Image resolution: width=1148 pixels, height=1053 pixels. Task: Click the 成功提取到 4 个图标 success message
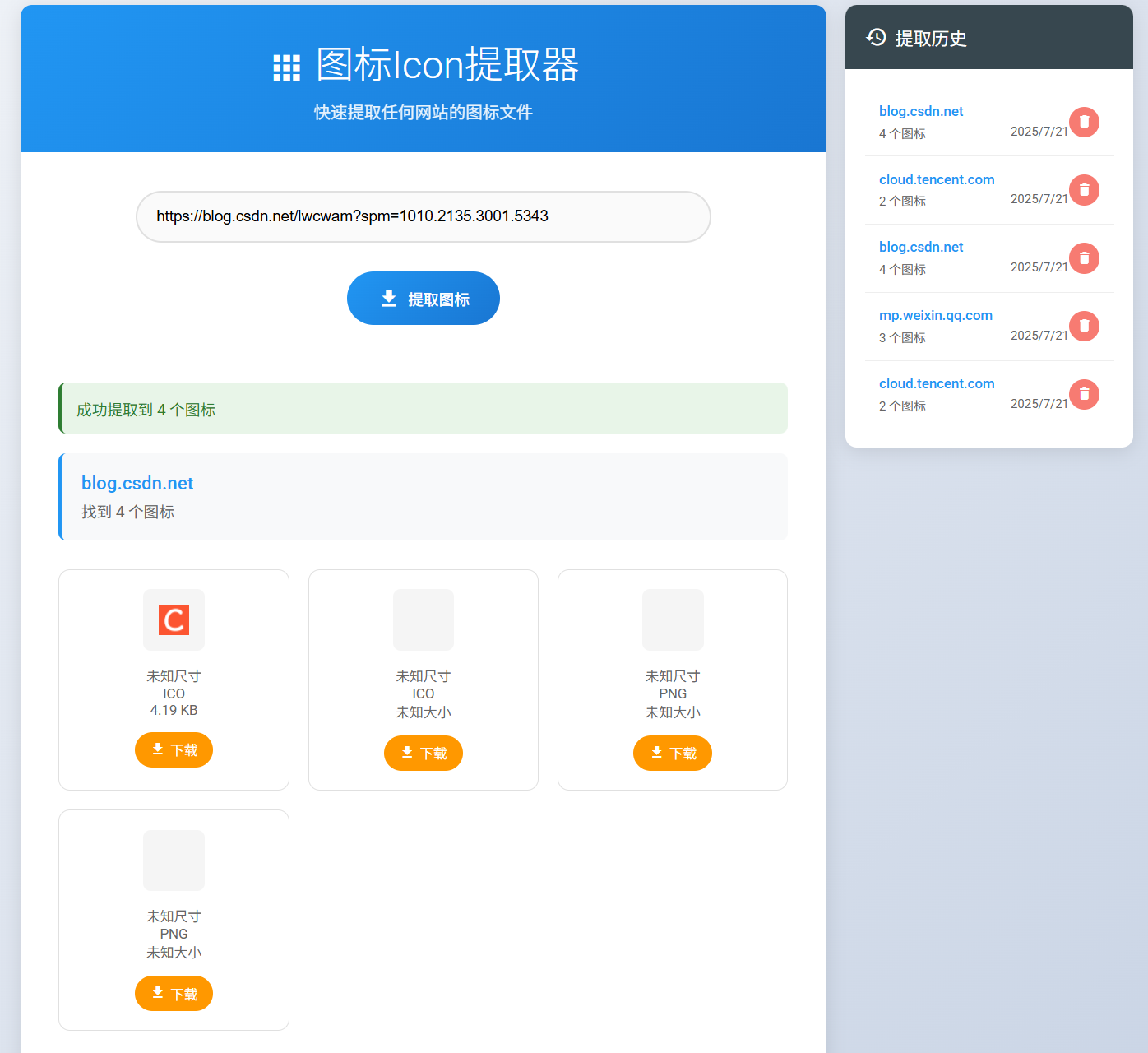click(x=424, y=408)
